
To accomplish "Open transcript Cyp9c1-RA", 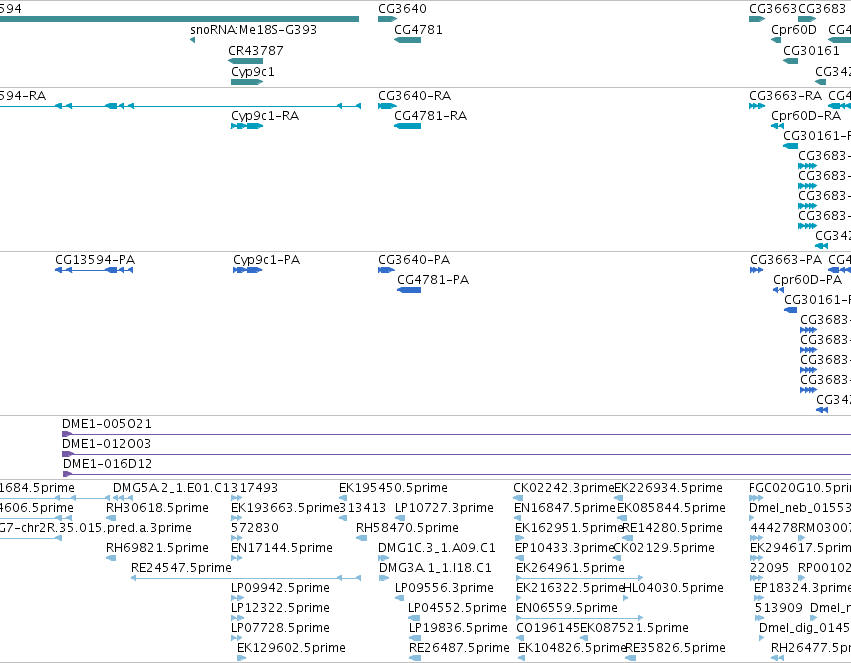I will 265,116.
